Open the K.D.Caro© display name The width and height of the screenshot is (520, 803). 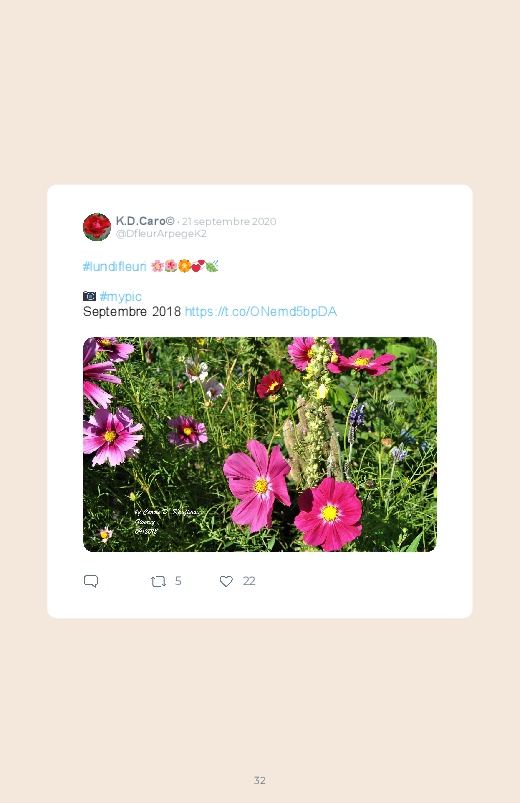[145, 221]
